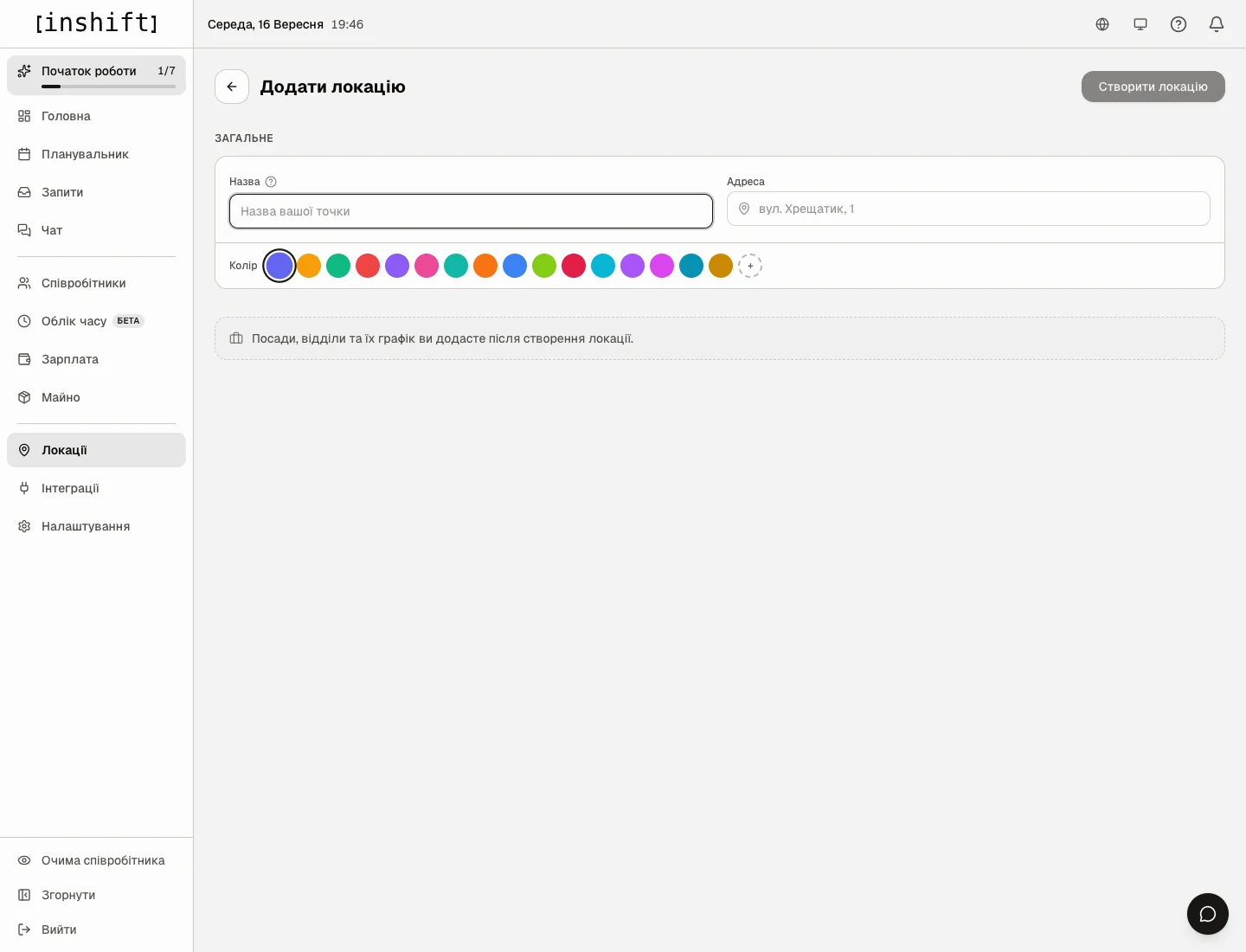Pick the red color swatch
1246x952 pixels.
pos(368,266)
